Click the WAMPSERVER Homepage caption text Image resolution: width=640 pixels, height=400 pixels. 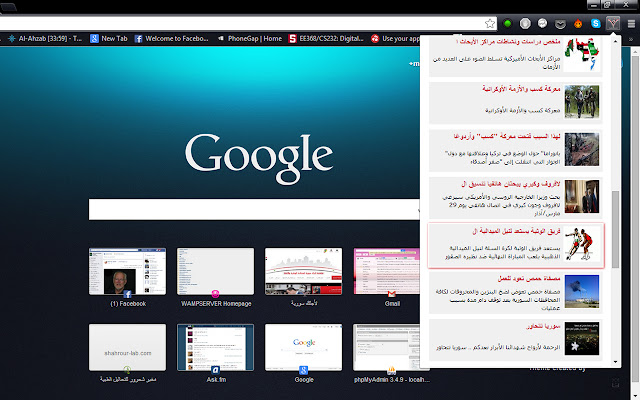[216, 304]
